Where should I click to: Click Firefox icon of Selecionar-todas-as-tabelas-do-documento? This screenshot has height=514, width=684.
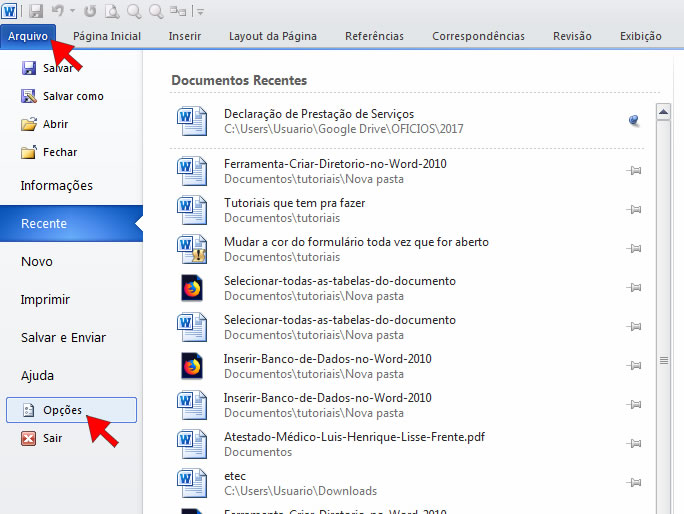click(x=192, y=288)
